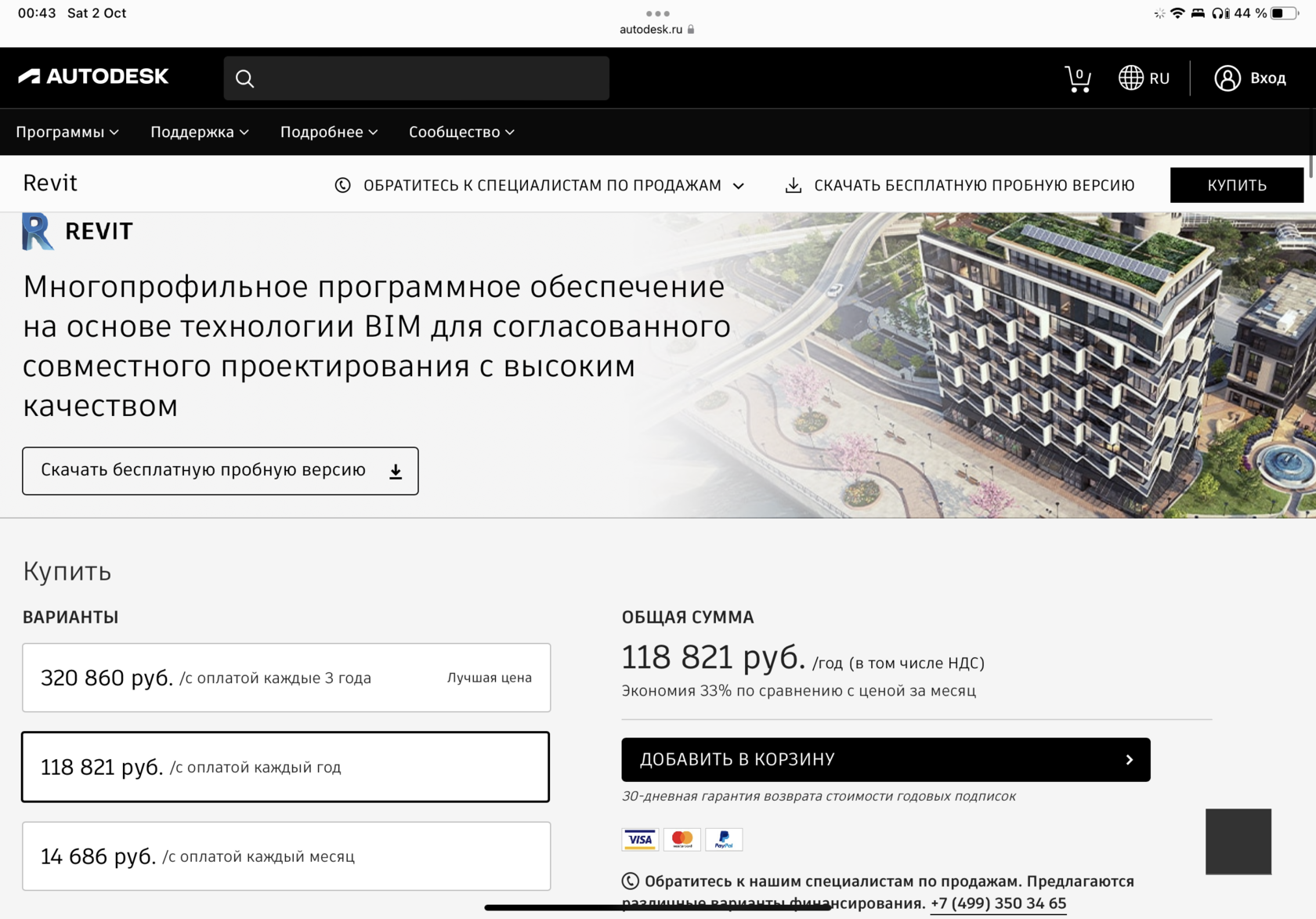Expand the Поддержка menu
Viewport: 1316px width, 919px height.
(x=200, y=132)
